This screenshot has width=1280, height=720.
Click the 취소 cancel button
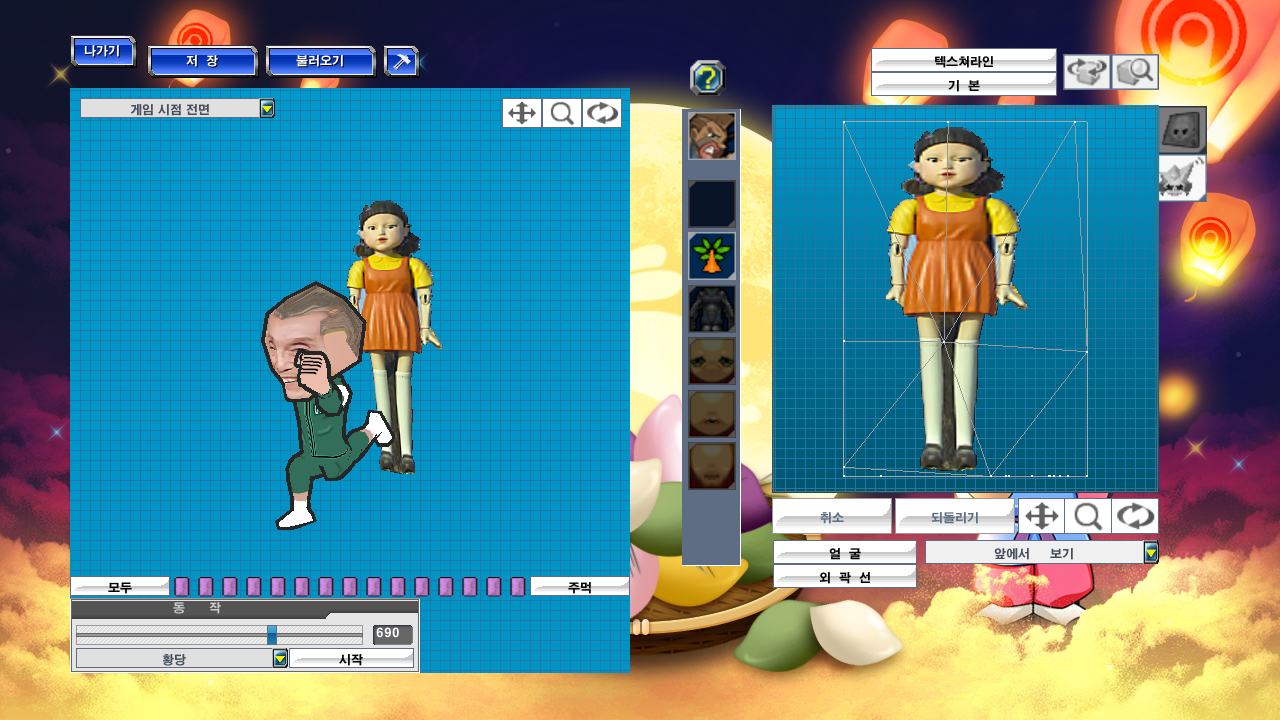(x=832, y=516)
